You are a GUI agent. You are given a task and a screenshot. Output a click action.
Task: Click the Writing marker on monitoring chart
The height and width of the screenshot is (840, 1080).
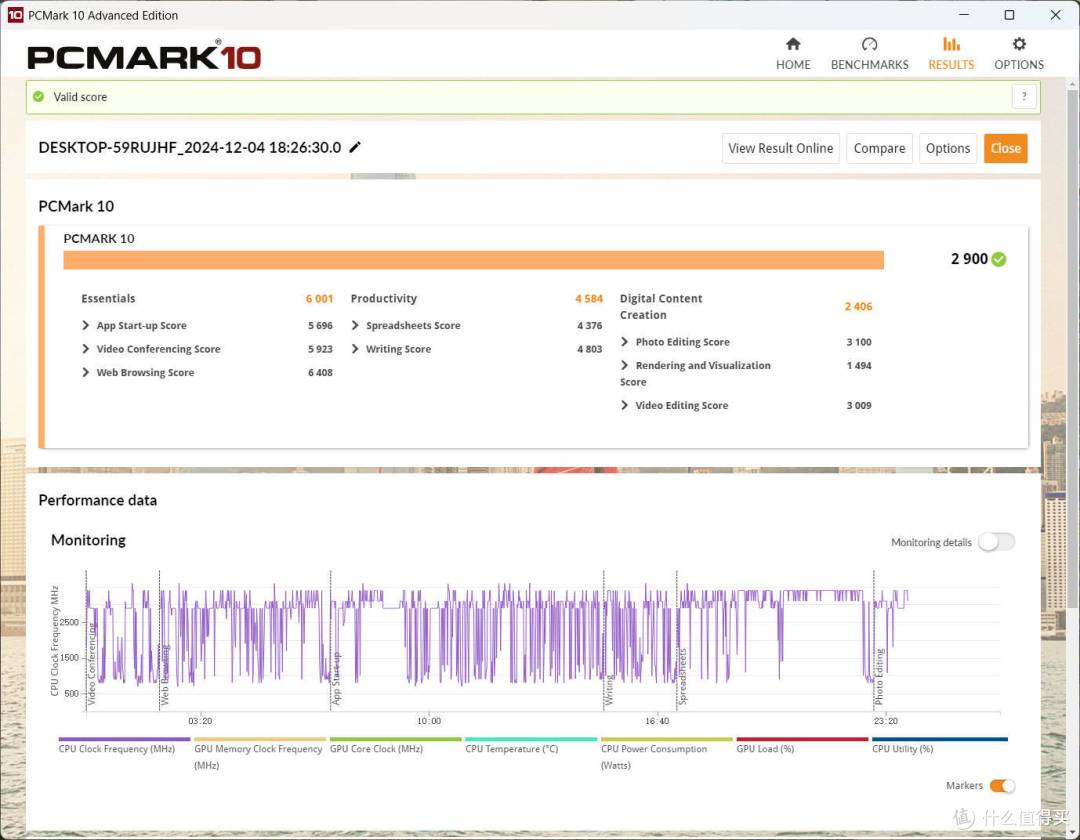(608, 690)
